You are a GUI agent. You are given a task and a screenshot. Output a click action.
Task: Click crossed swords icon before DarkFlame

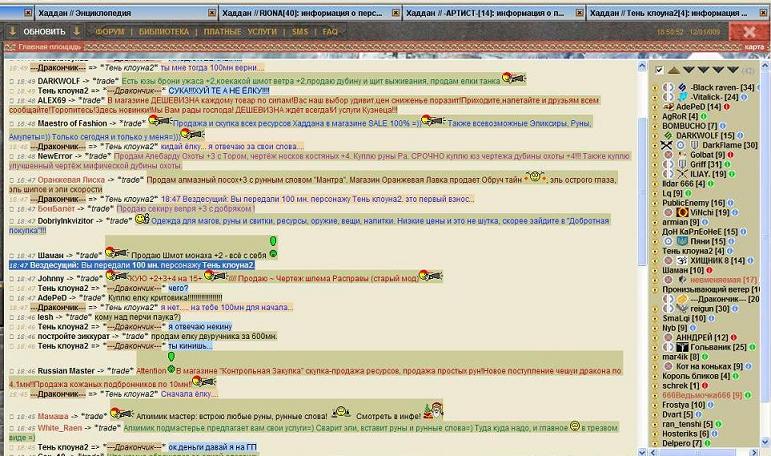click(666, 145)
